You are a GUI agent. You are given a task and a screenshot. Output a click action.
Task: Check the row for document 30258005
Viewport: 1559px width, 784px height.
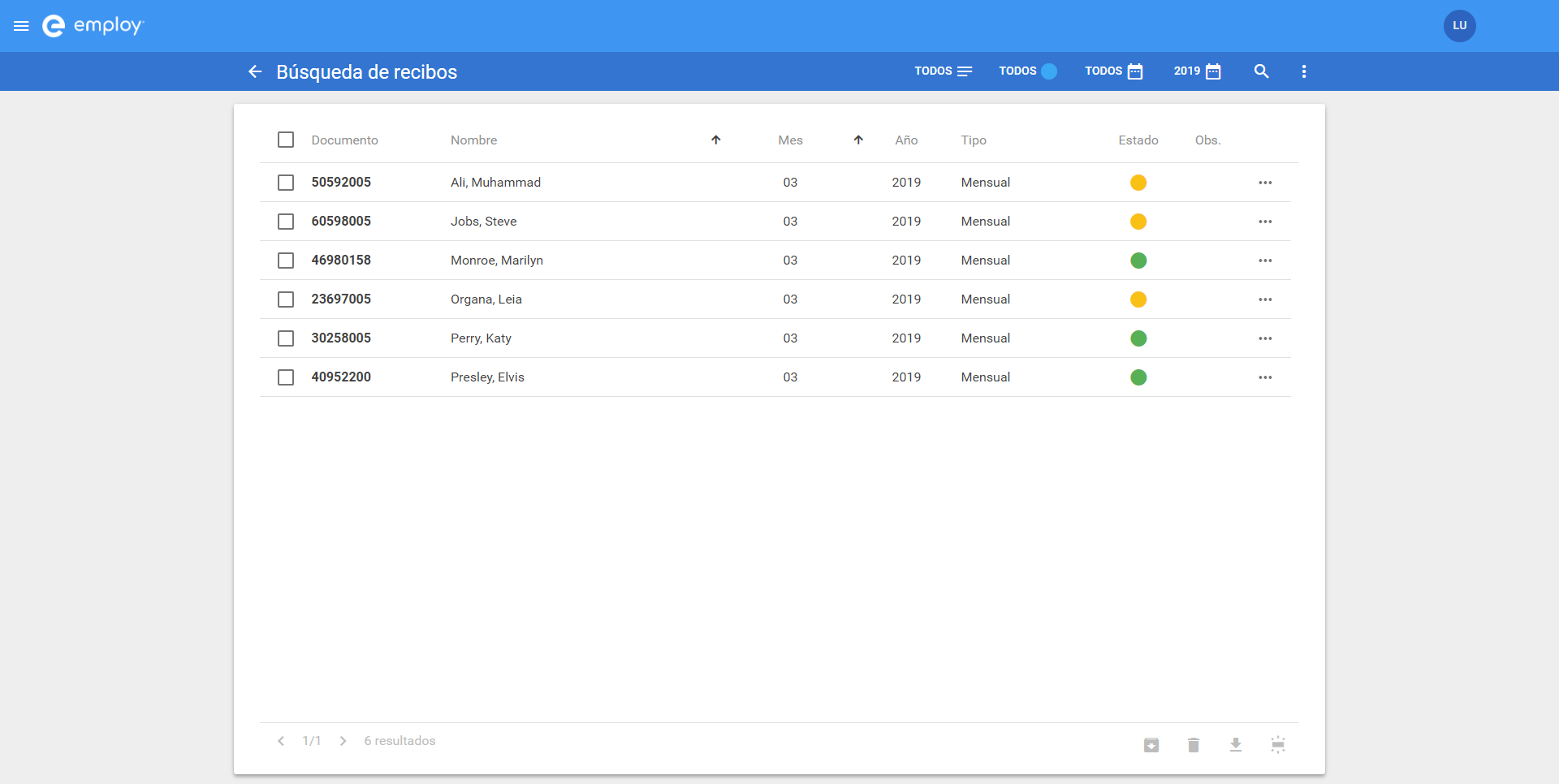pos(286,338)
